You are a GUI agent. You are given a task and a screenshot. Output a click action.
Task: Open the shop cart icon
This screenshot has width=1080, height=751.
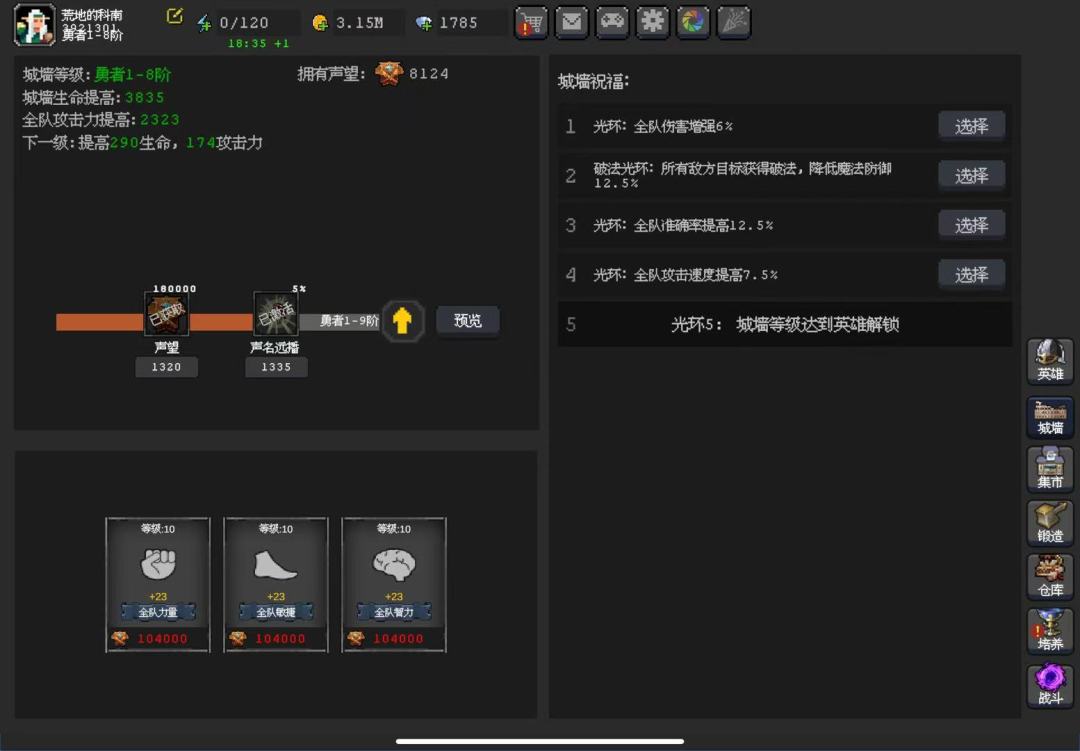point(531,23)
